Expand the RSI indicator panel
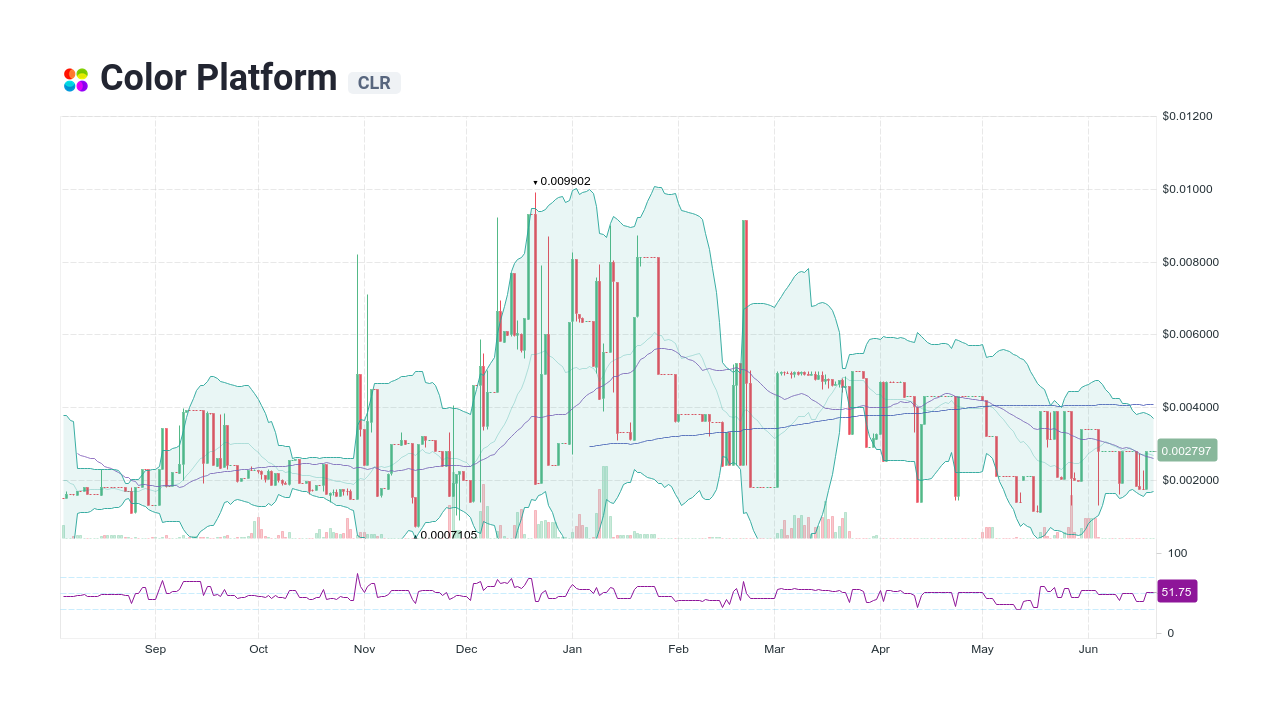 click(600, 590)
